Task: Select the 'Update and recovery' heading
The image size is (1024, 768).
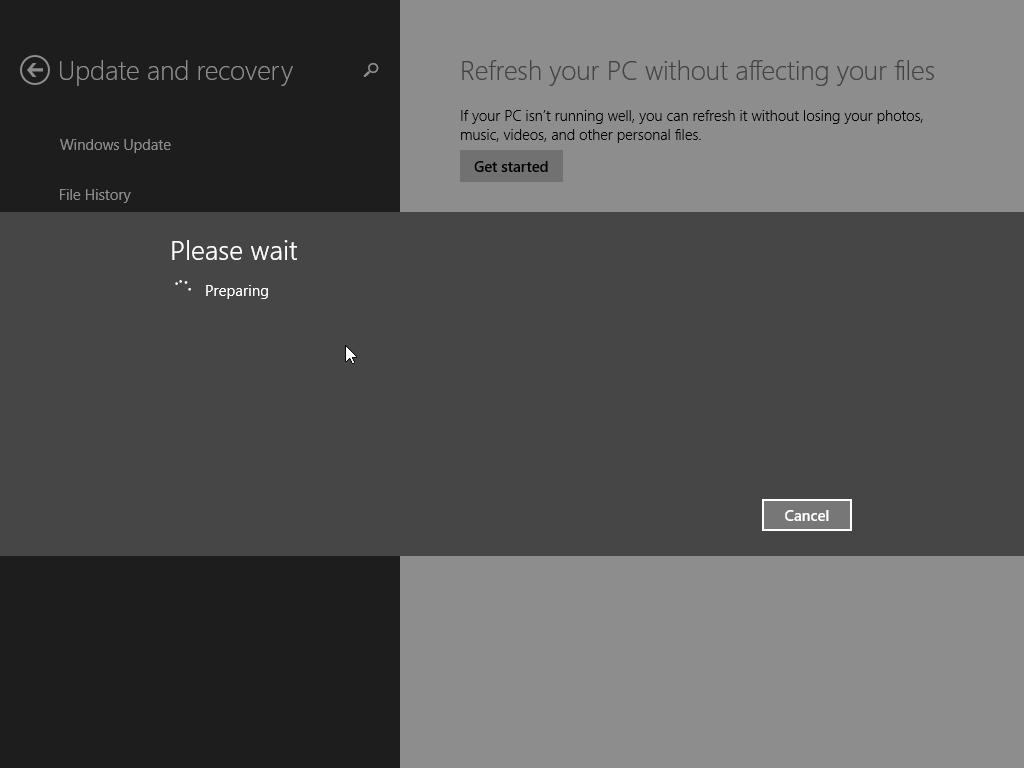Action: 175,71
